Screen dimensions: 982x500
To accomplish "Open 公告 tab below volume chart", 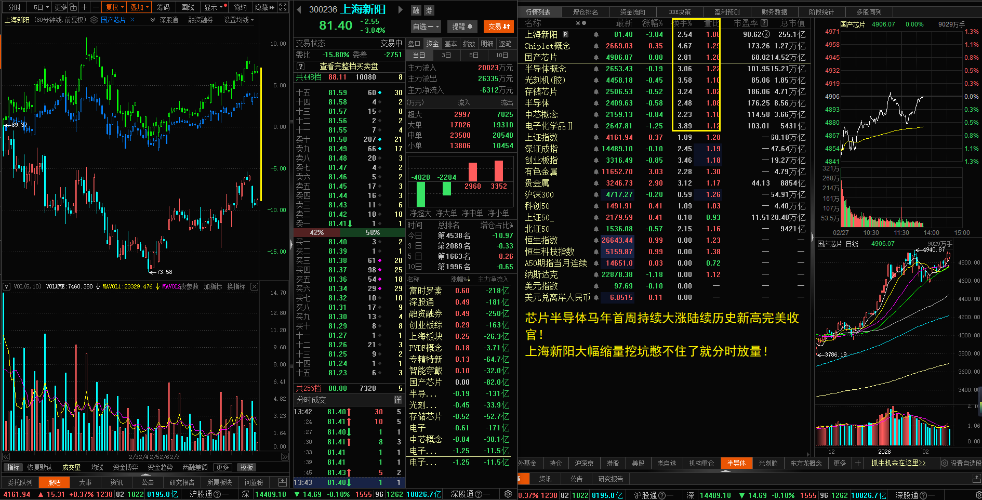I will click(147, 482).
